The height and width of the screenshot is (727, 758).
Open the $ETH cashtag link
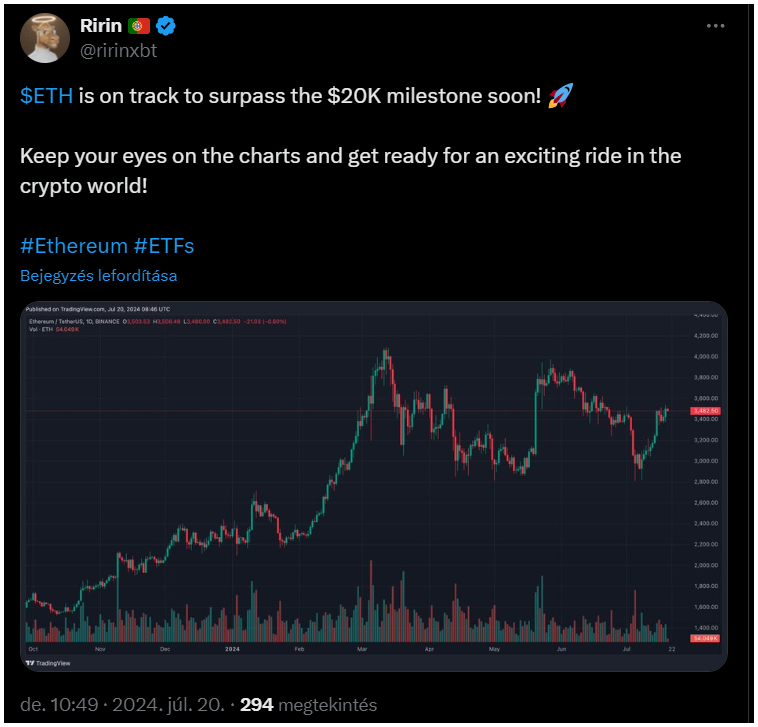(46, 96)
